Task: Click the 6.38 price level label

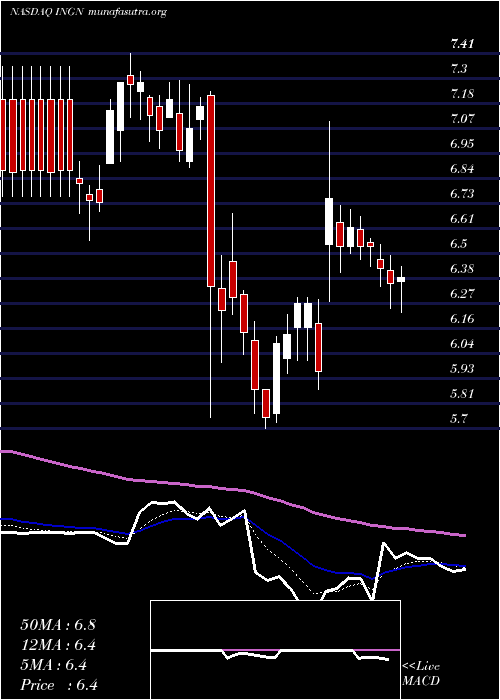Action: pos(462,269)
